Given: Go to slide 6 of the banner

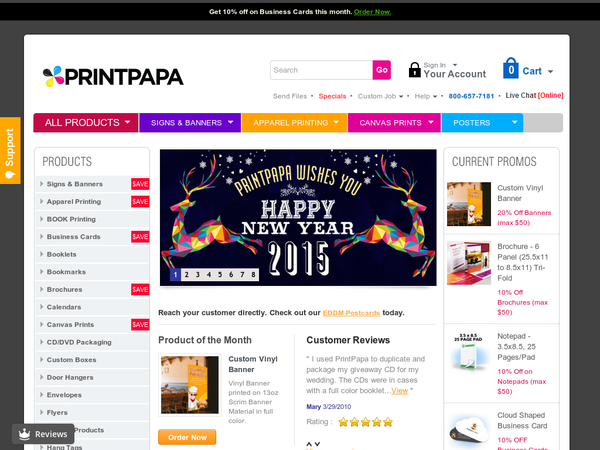Looking at the screenshot, I should tap(231, 274).
